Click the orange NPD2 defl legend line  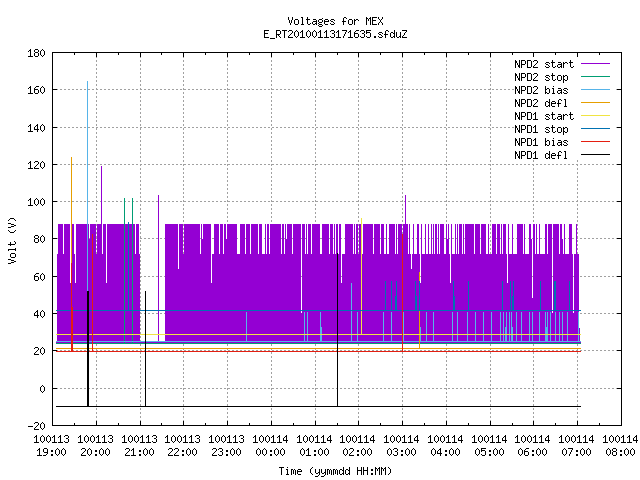coord(595,102)
